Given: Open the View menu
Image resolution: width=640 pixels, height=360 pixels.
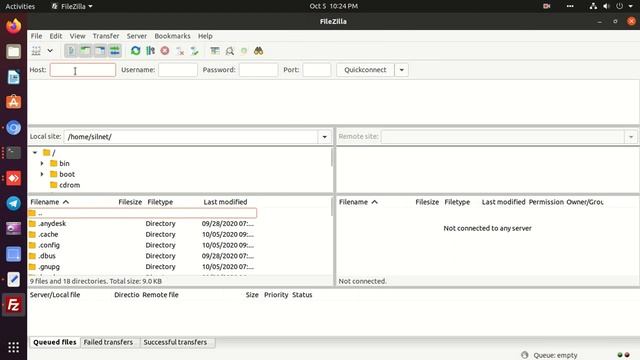Looking at the screenshot, I should [x=77, y=36].
